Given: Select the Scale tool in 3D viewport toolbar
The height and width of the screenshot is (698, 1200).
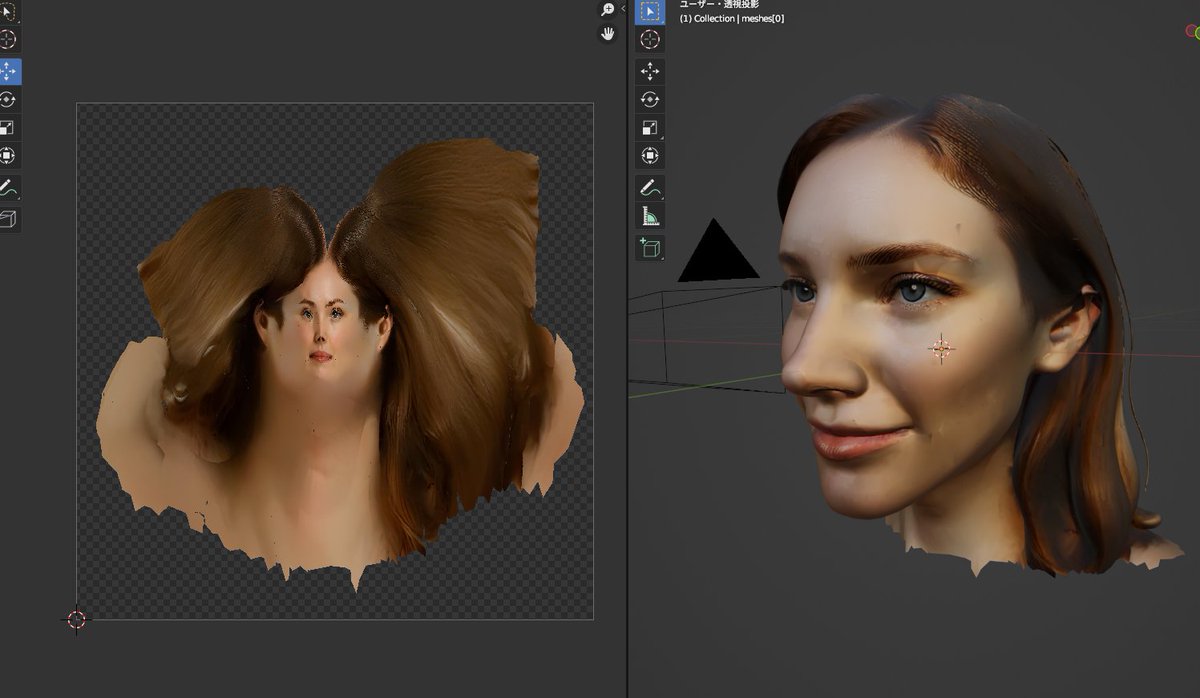Looking at the screenshot, I should coord(650,127).
